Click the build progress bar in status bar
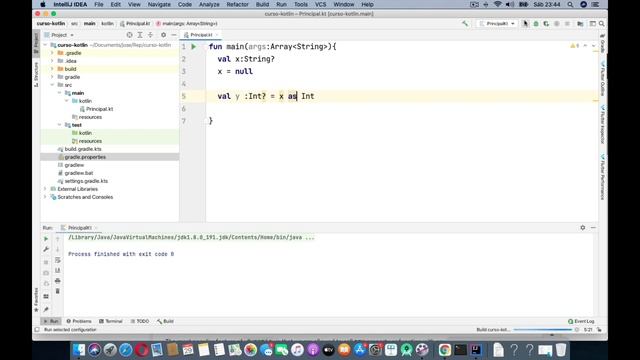This screenshot has width=640, height=360. click(x=542, y=329)
